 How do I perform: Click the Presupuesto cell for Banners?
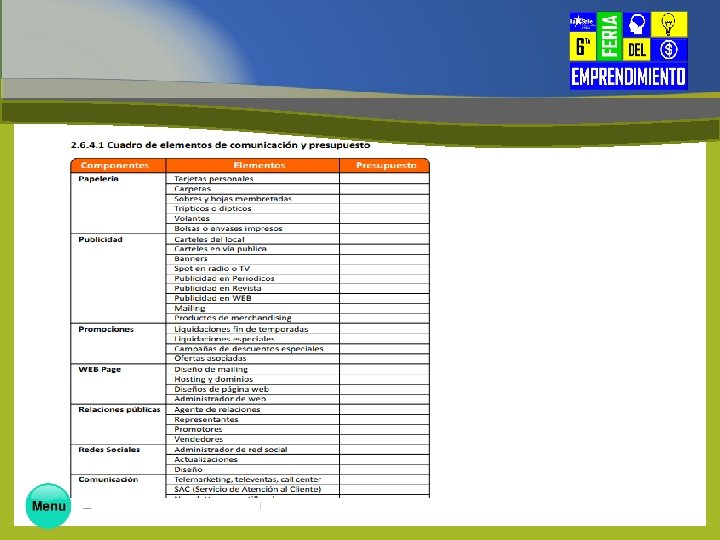coord(385,259)
